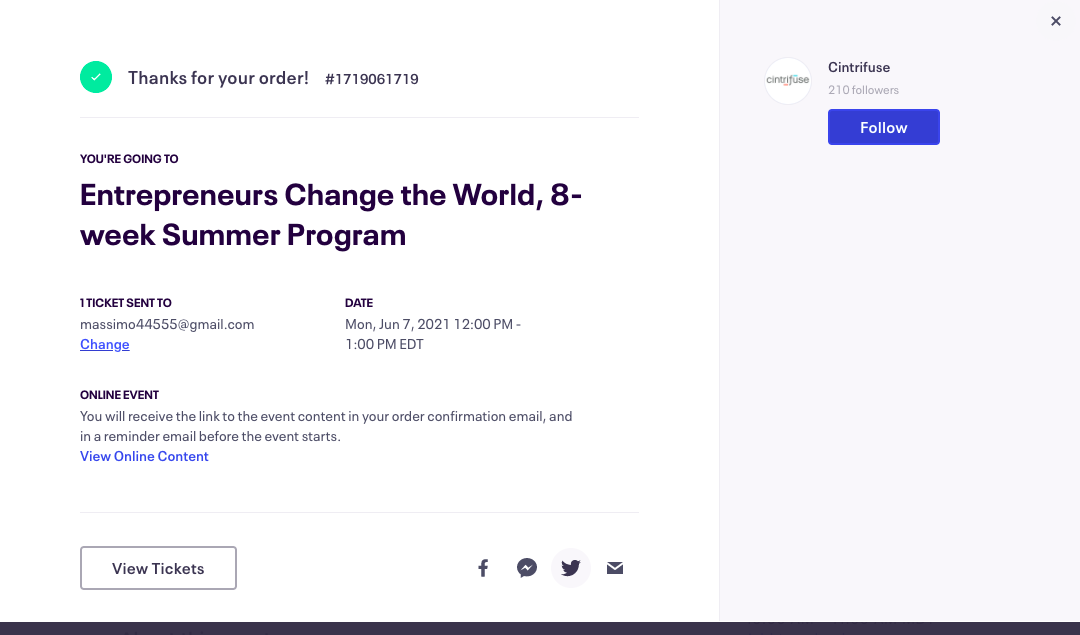Image resolution: width=1080 pixels, height=635 pixels.
Task: Share the event via Messenger icon
Action: click(x=527, y=568)
